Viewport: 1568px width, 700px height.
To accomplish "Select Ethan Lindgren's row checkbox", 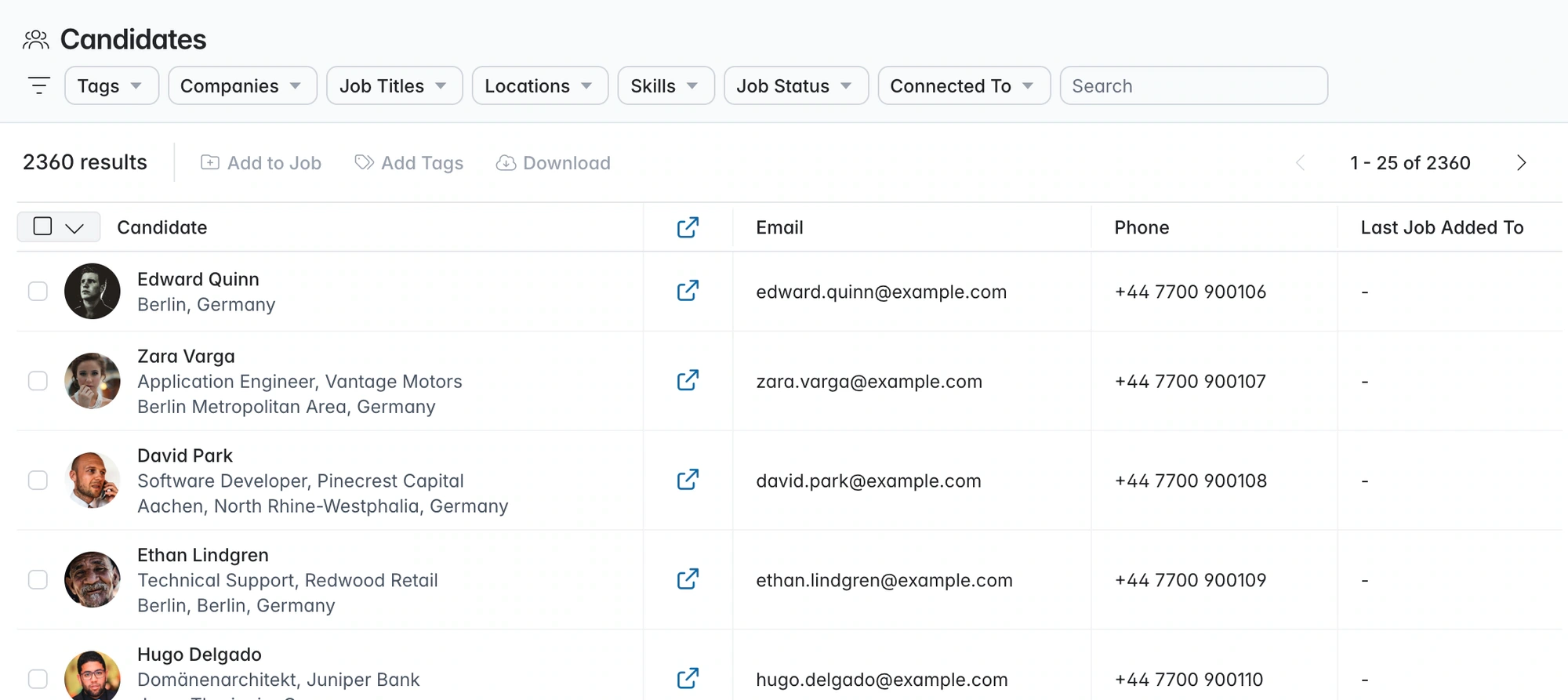I will pos(38,579).
